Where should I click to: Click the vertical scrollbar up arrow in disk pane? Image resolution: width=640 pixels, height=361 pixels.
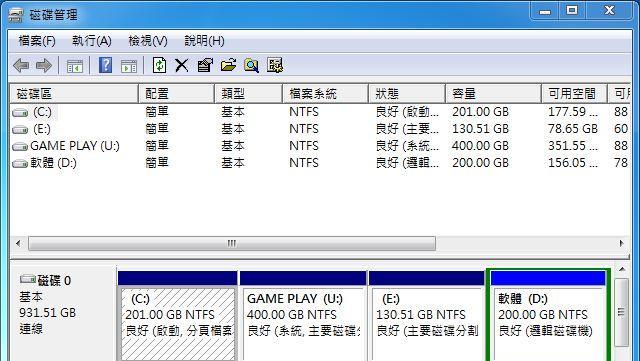pos(622,270)
